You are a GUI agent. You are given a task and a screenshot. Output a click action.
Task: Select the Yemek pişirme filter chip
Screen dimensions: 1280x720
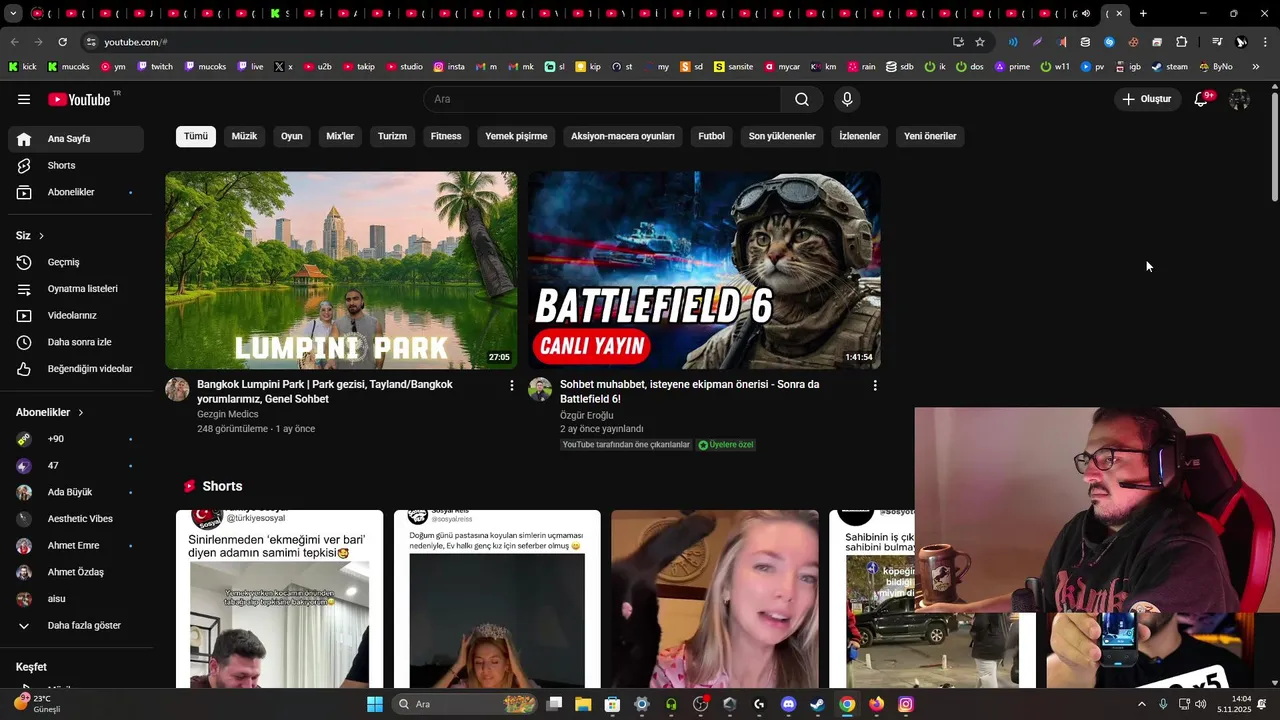516,136
